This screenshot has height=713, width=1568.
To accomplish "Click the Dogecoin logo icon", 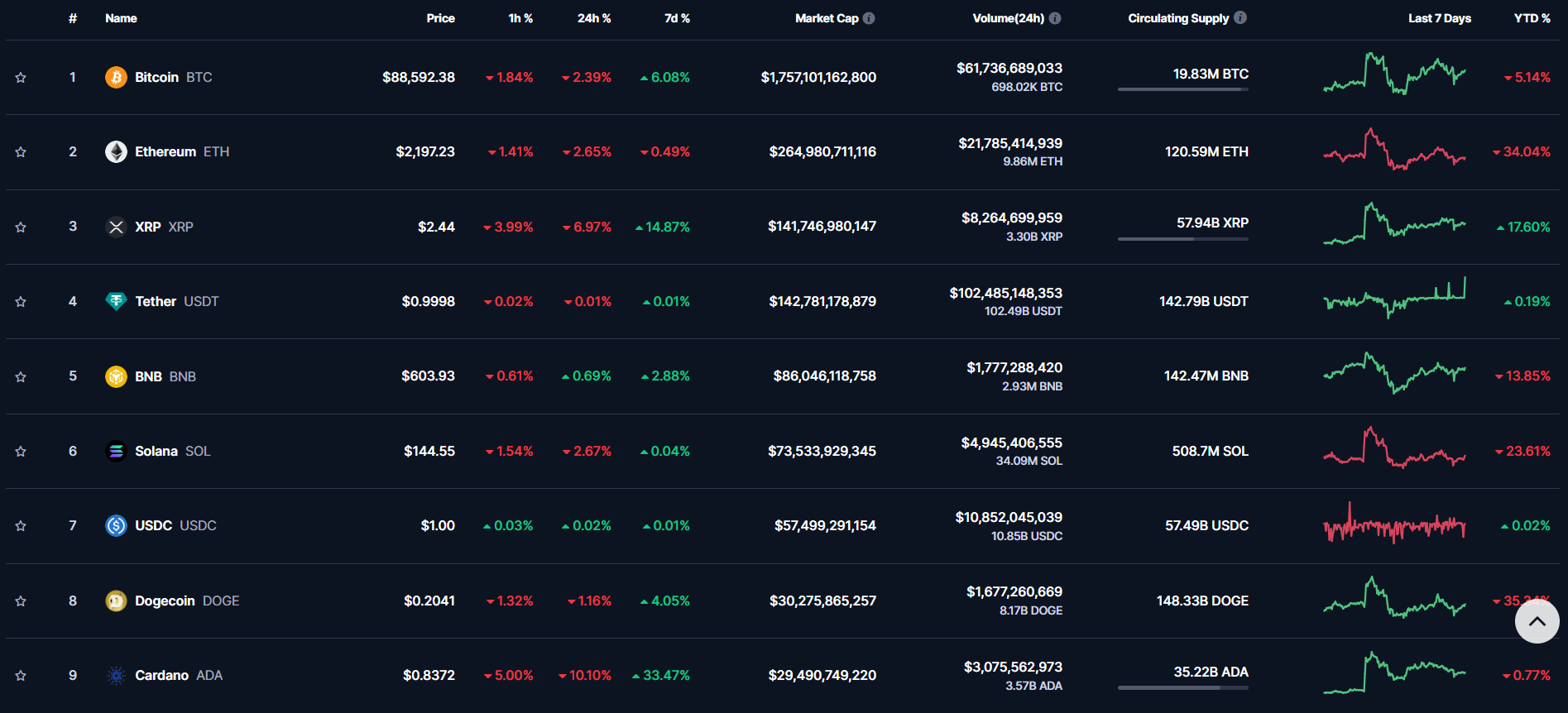I will (x=116, y=601).
